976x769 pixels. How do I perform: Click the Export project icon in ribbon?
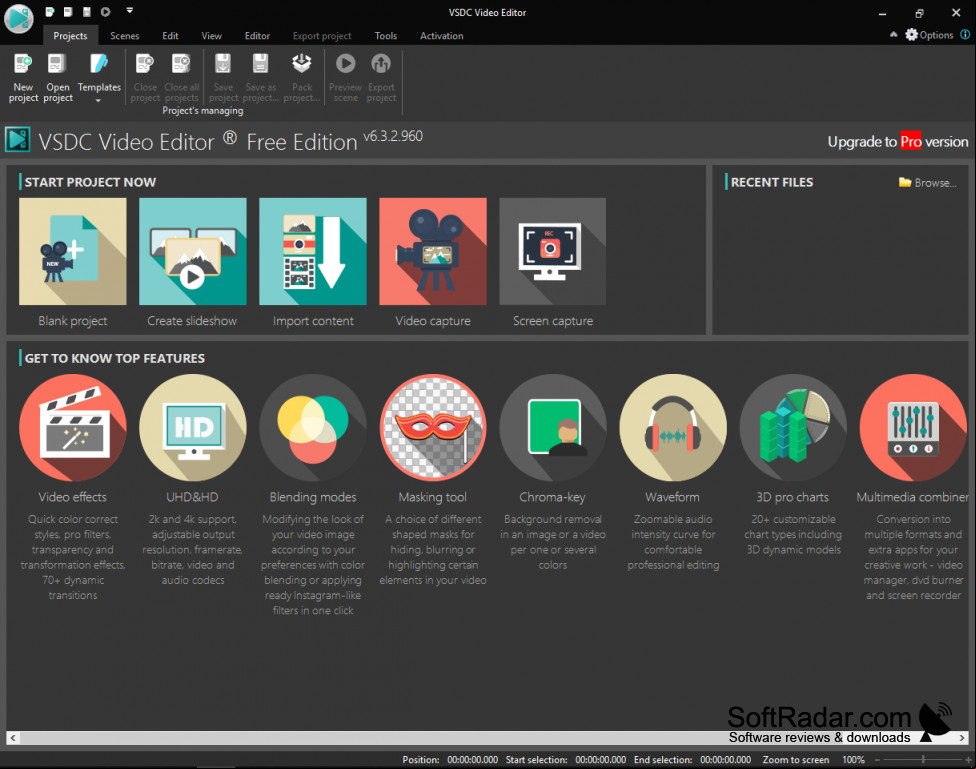tap(381, 64)
